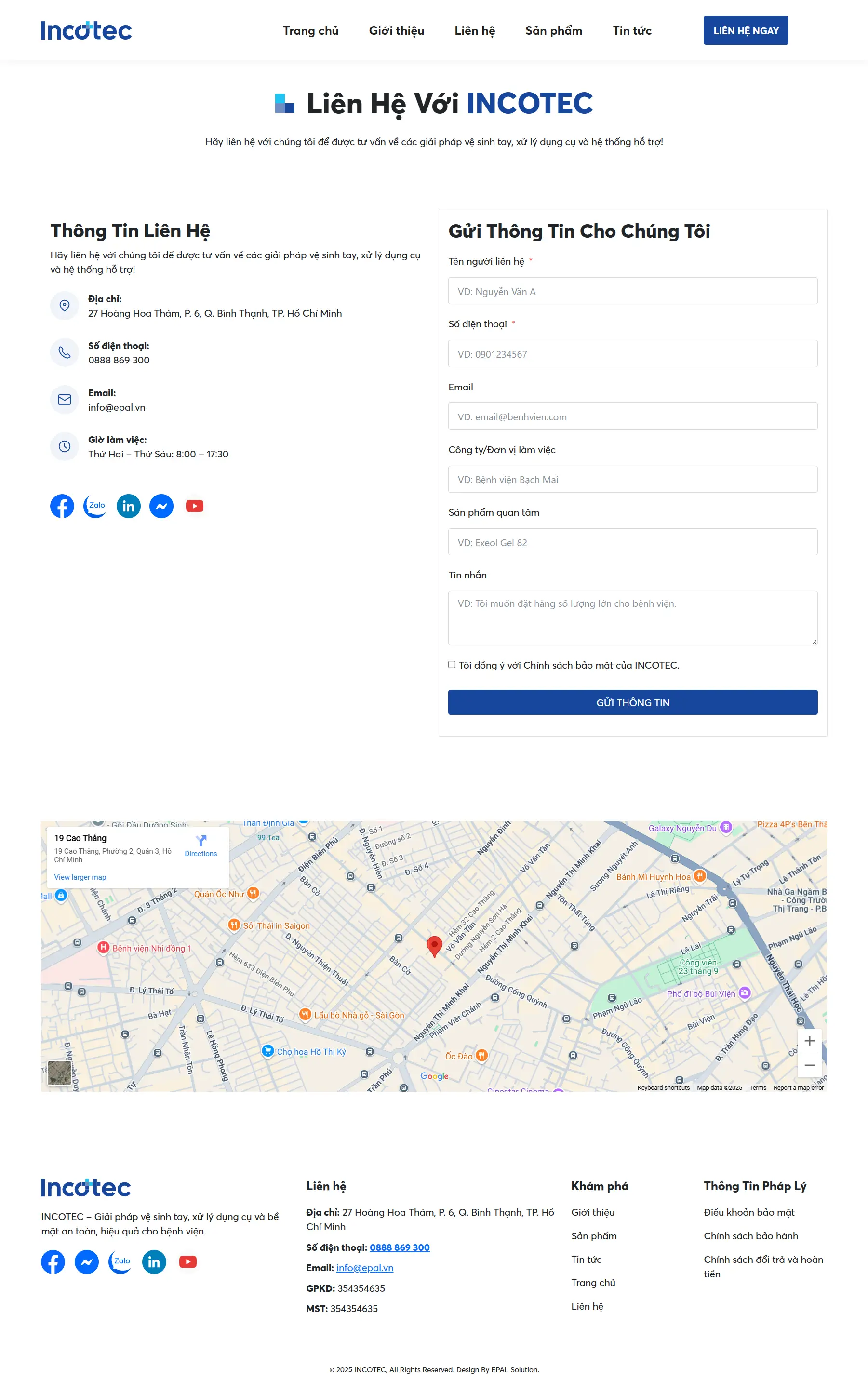Open Liên hệ in the top navigation
The height and width of the screenshot is (1381, 868).
pos(475,30)
